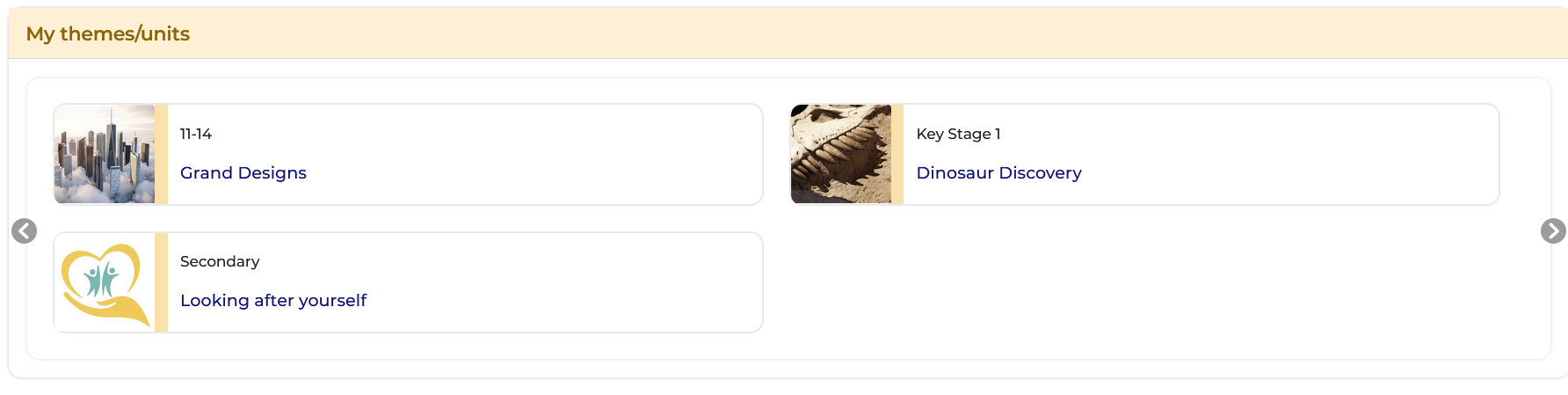Click the My themes/units heading

(x=108, y=33)
